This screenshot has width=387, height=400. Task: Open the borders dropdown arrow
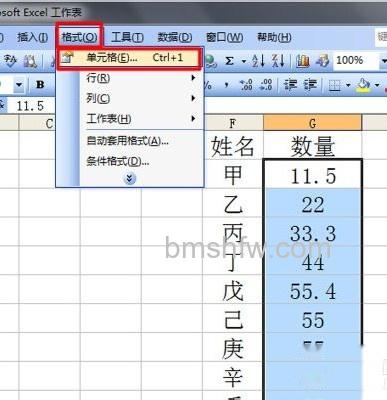point(348,86)
